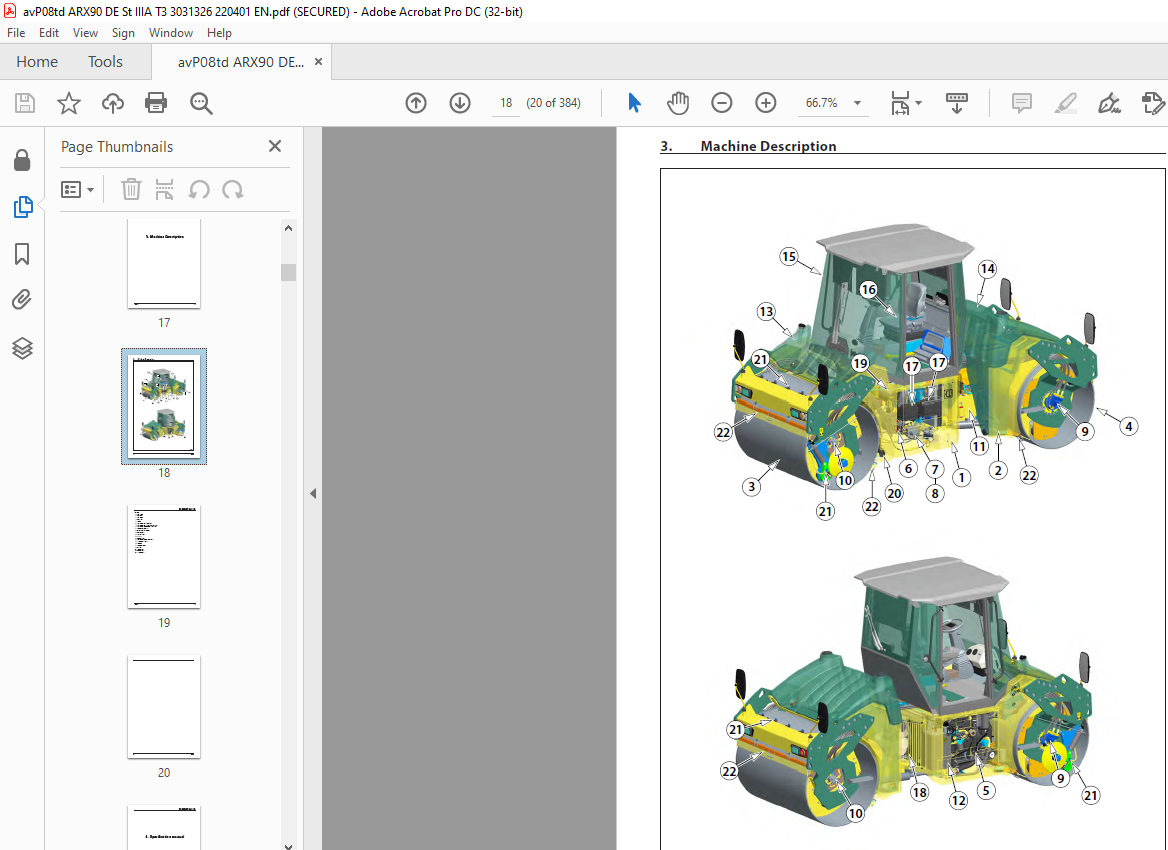Zoom in with the plus icon
1168x850 pixels.
click(765, 103)
